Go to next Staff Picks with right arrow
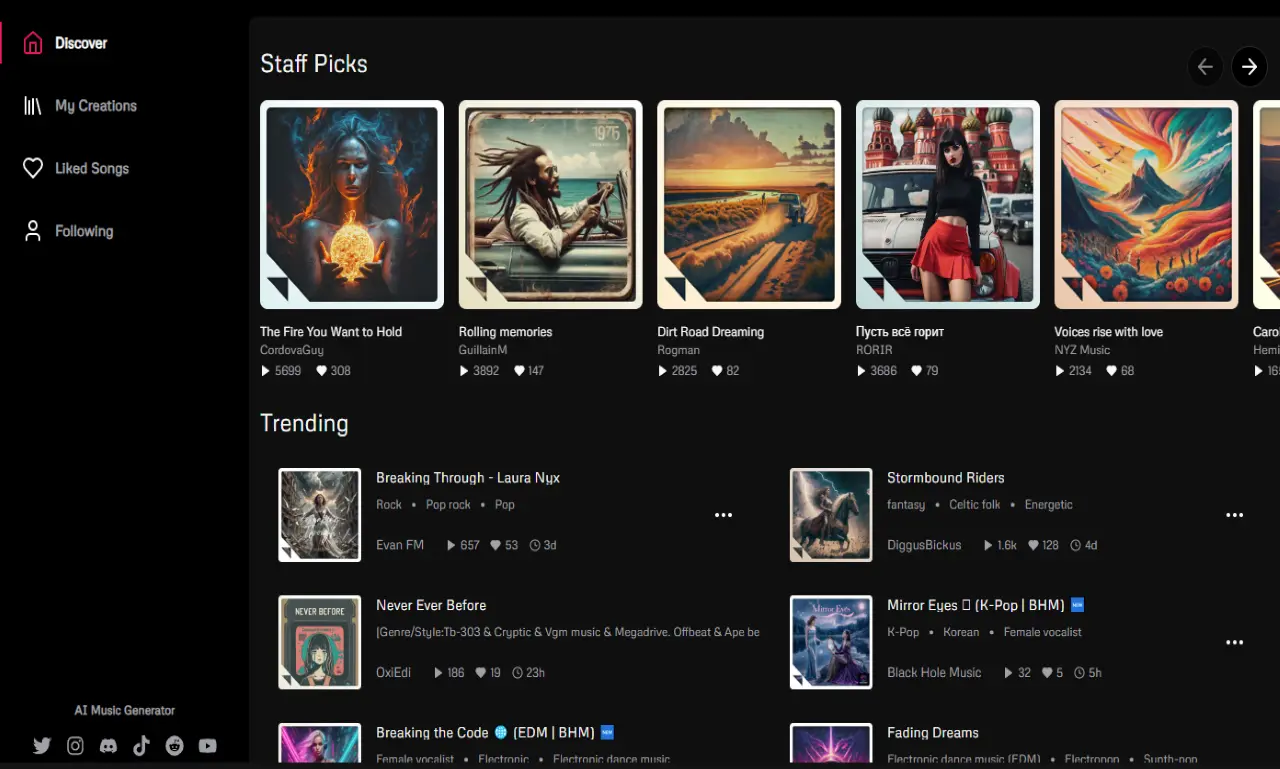This screenshot has height=769, width=1280. click(x=1249, y=67)
